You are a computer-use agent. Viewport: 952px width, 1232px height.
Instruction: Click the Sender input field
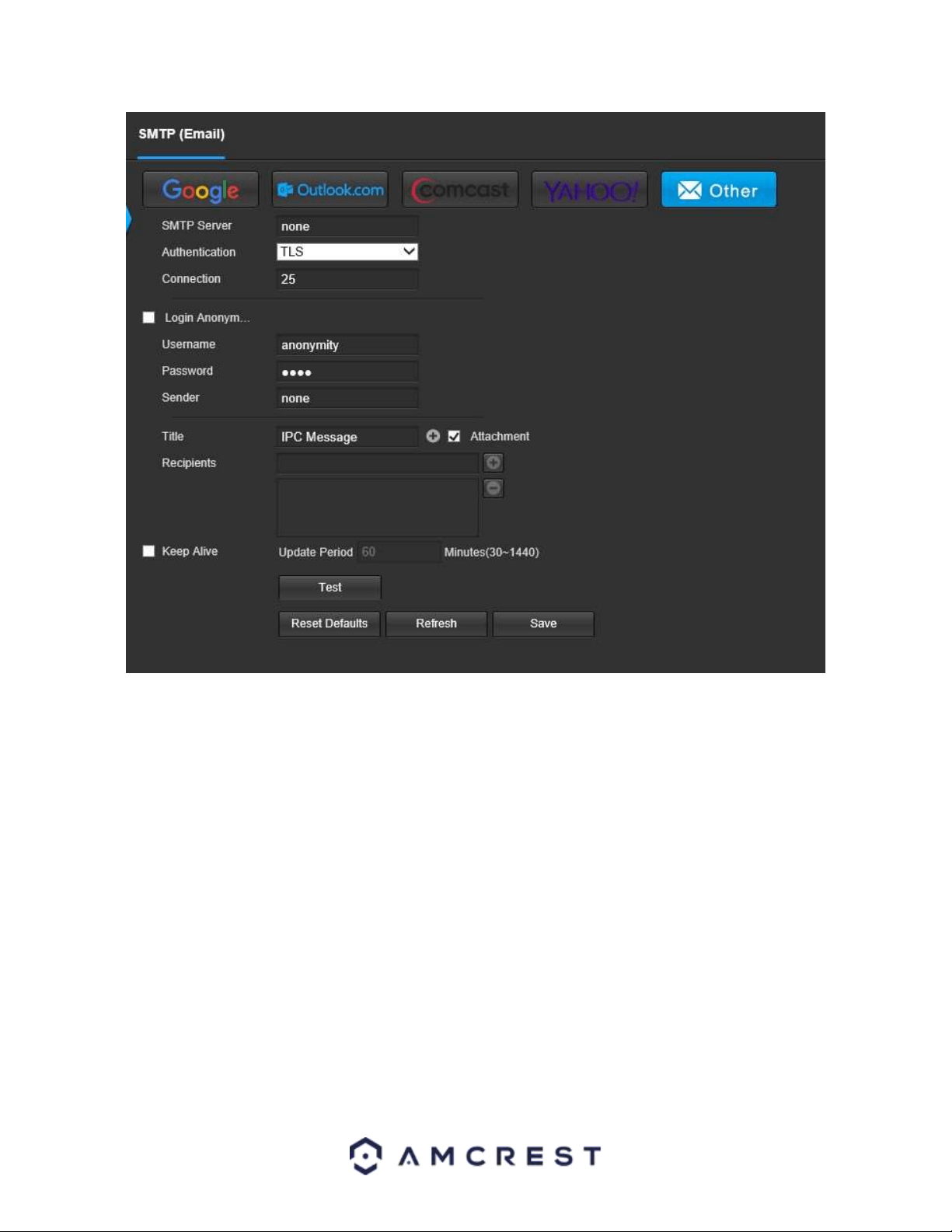[347, 398]
